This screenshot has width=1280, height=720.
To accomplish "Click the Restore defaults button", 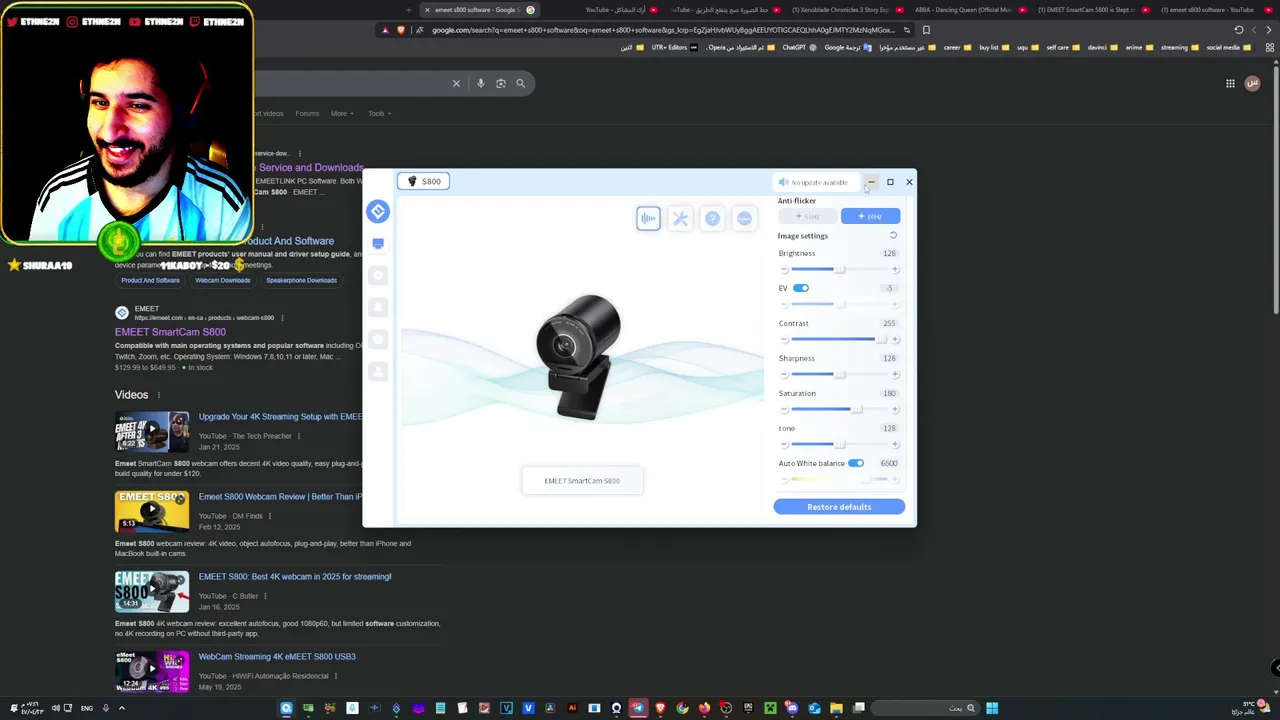I will pyautogui.click(x=839, y=507).
